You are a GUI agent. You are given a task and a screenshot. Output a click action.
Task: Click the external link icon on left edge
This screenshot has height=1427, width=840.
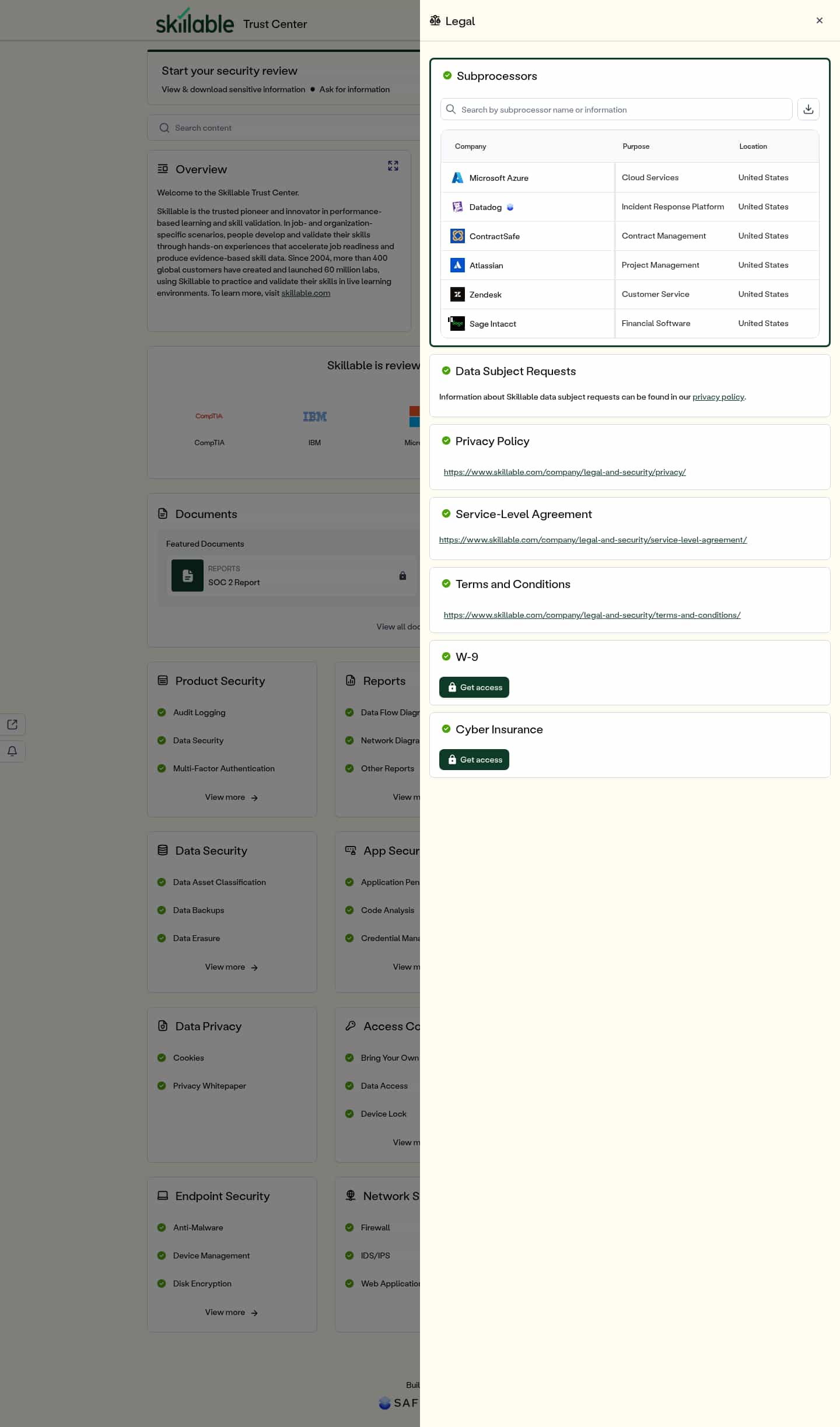coord(12,725)
